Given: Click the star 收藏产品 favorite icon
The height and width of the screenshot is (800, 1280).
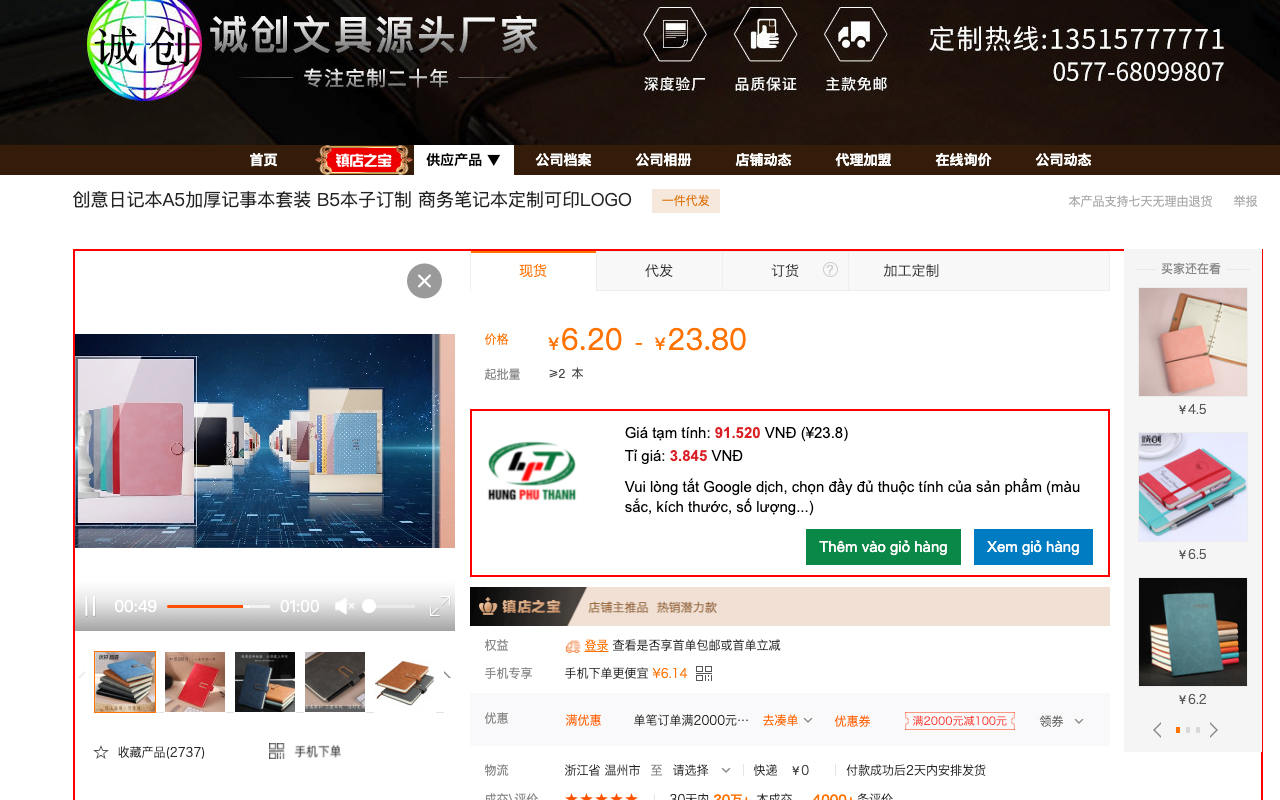Looking at the screenshot, I should 100,752.
